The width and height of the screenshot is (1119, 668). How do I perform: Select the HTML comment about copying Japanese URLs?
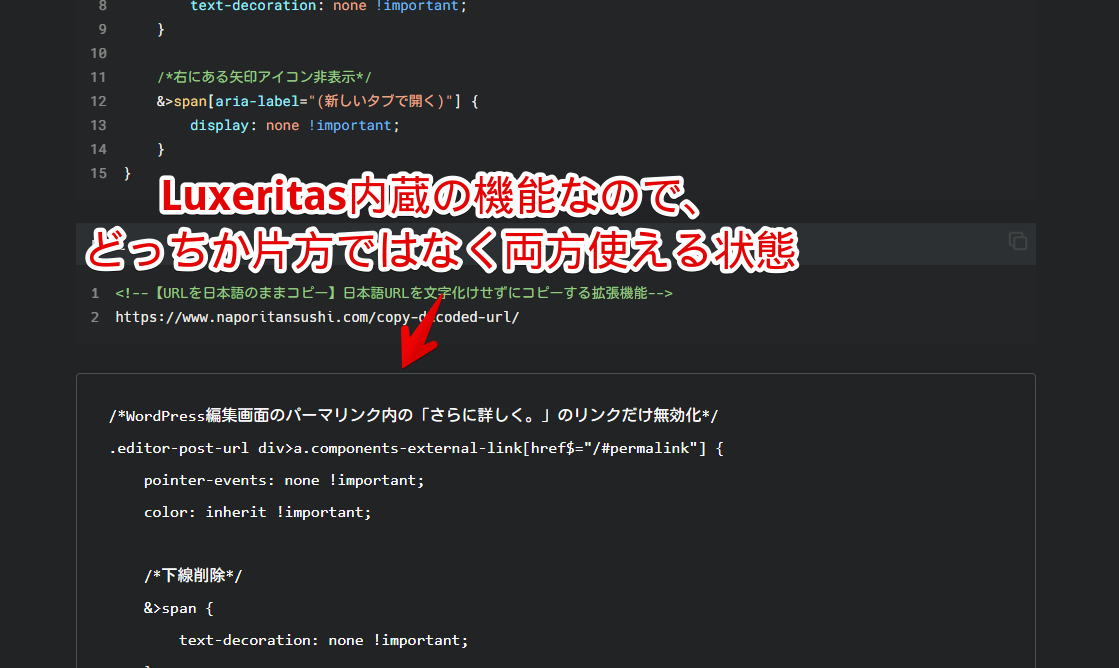(394, 293)
